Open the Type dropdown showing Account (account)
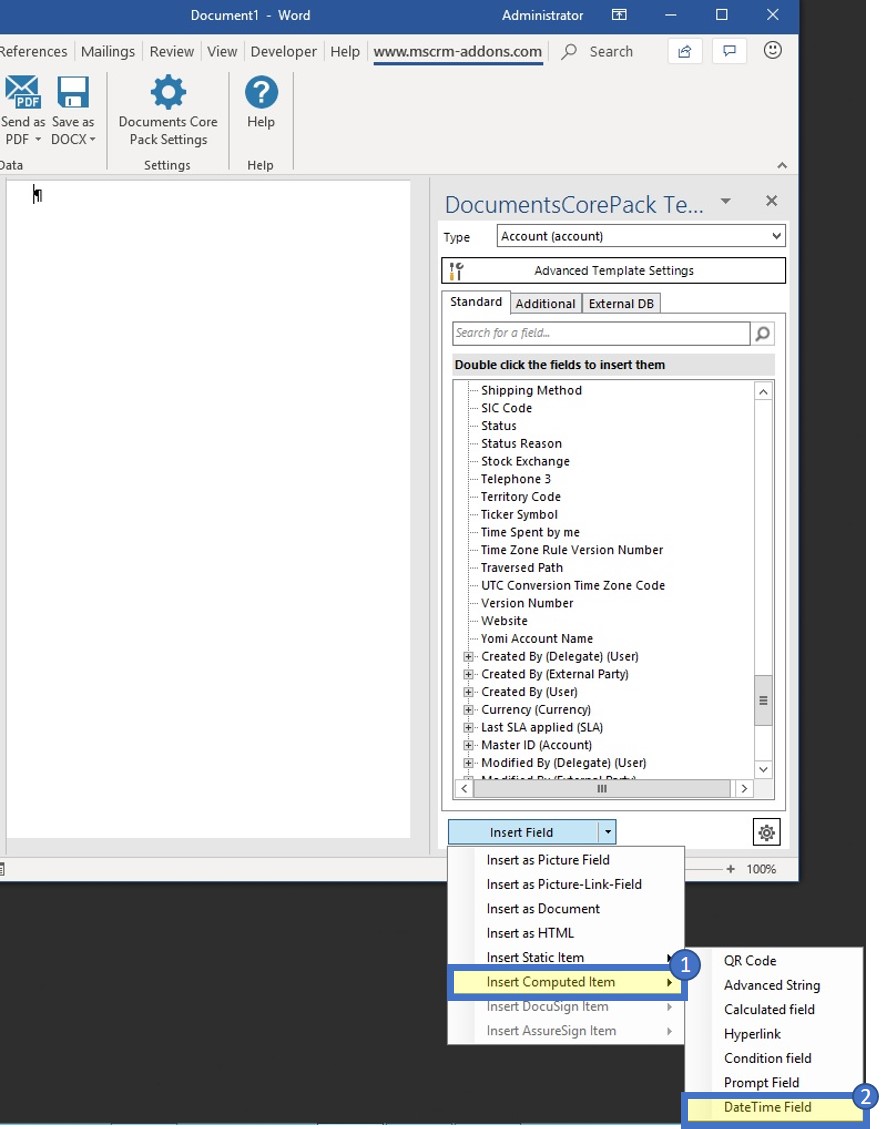This screenshot has width=886, height=1129. click(641, 236)
